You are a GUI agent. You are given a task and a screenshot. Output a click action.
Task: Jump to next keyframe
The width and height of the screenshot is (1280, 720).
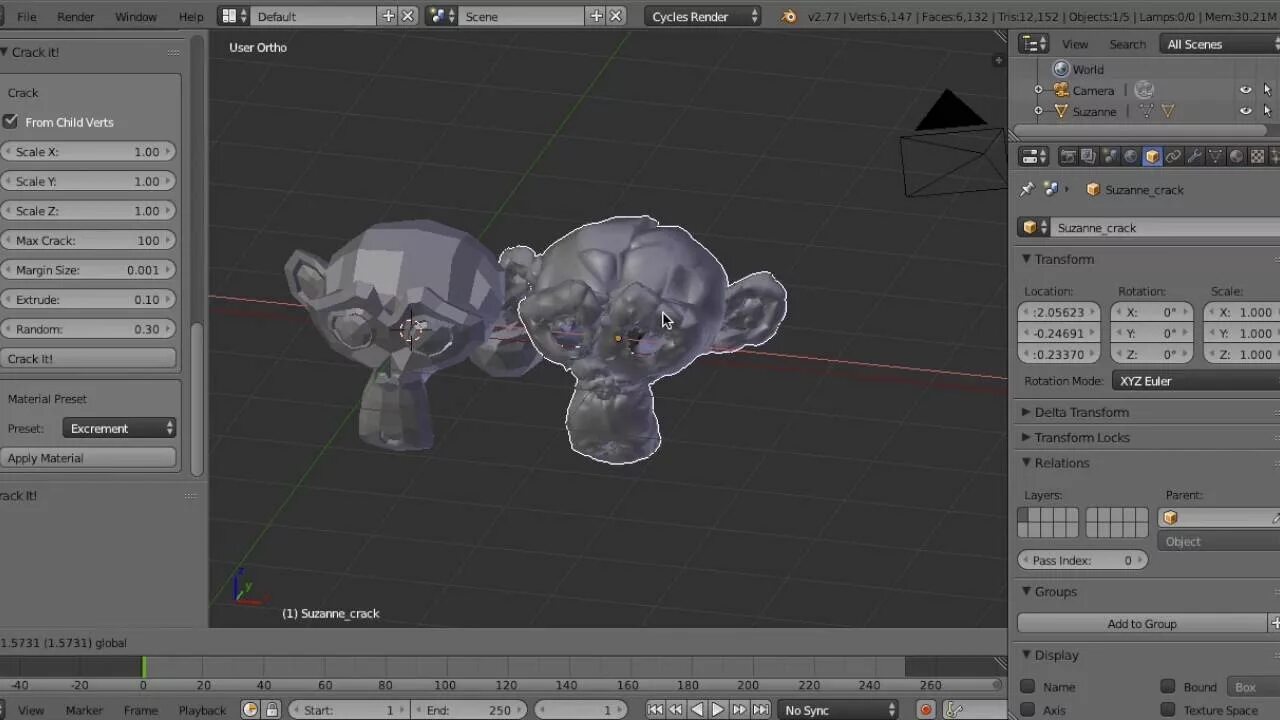(x=739, y=710)
